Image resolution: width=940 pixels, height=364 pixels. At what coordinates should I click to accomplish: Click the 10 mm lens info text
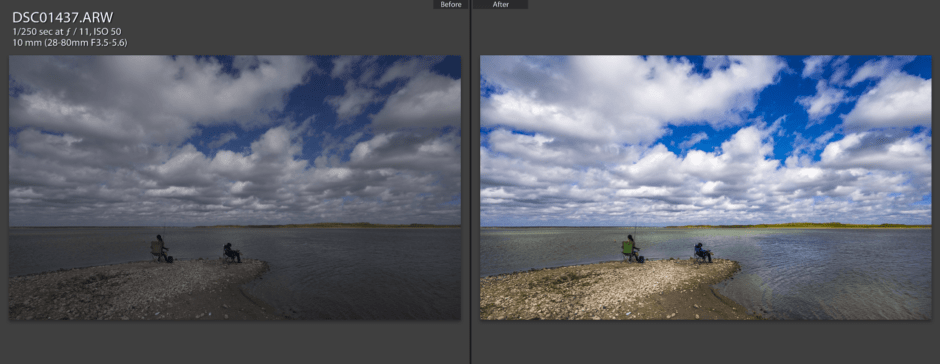click(70, 43)
